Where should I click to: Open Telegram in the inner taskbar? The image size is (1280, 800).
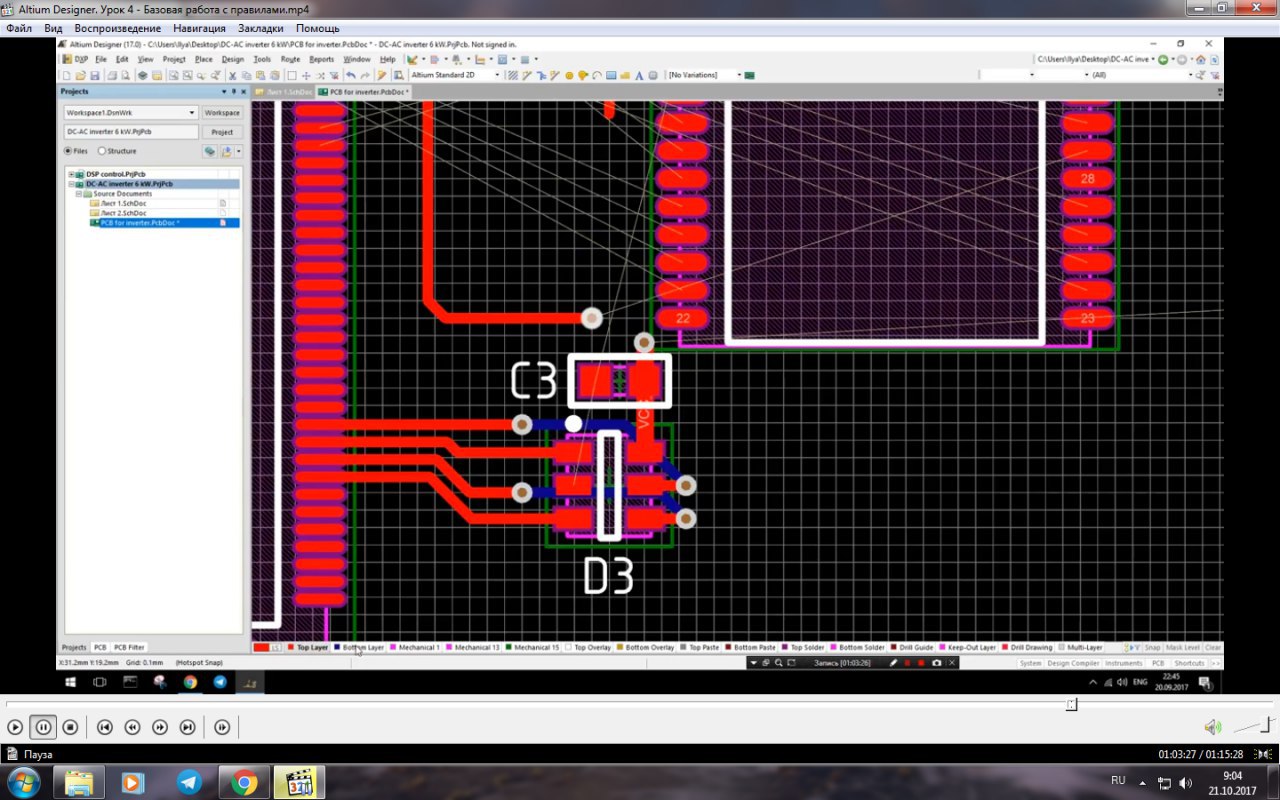click(x=220, y=682)
